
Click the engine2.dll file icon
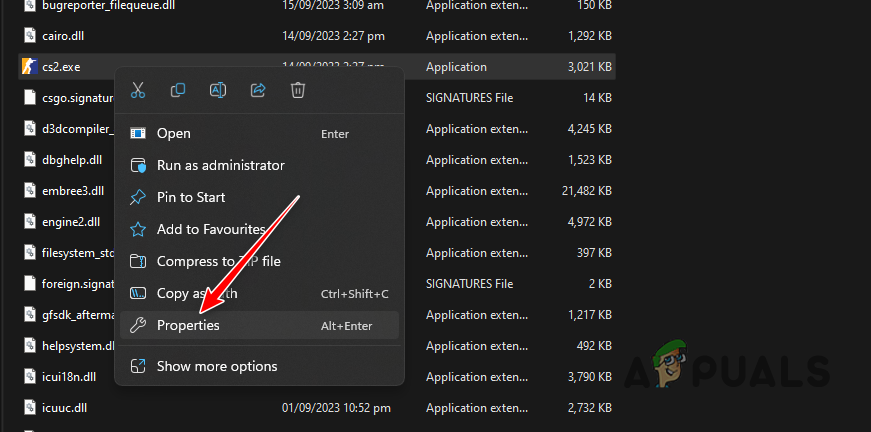(x=29, y=222)
